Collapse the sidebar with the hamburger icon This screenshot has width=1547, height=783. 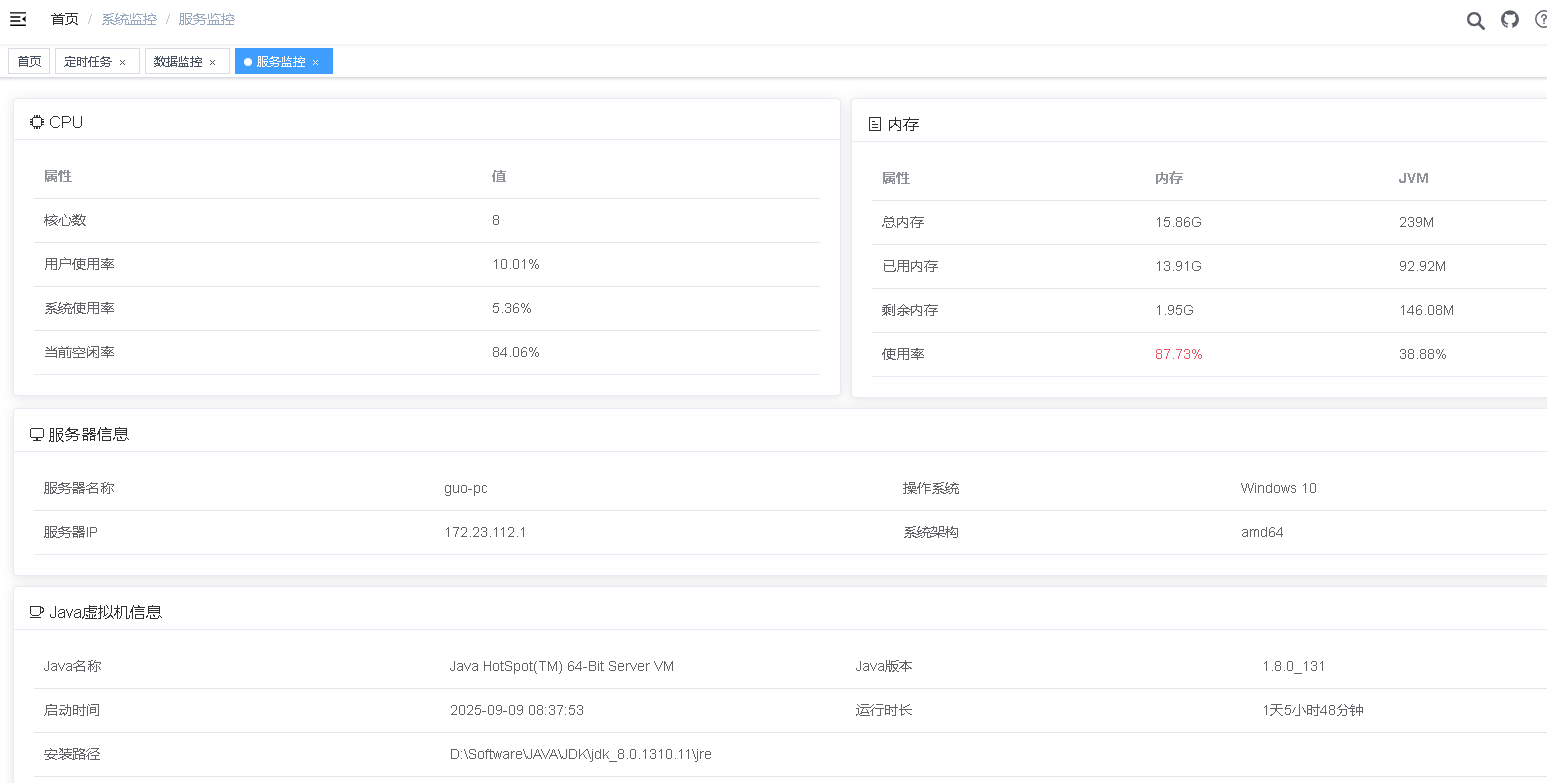point(18,19)
